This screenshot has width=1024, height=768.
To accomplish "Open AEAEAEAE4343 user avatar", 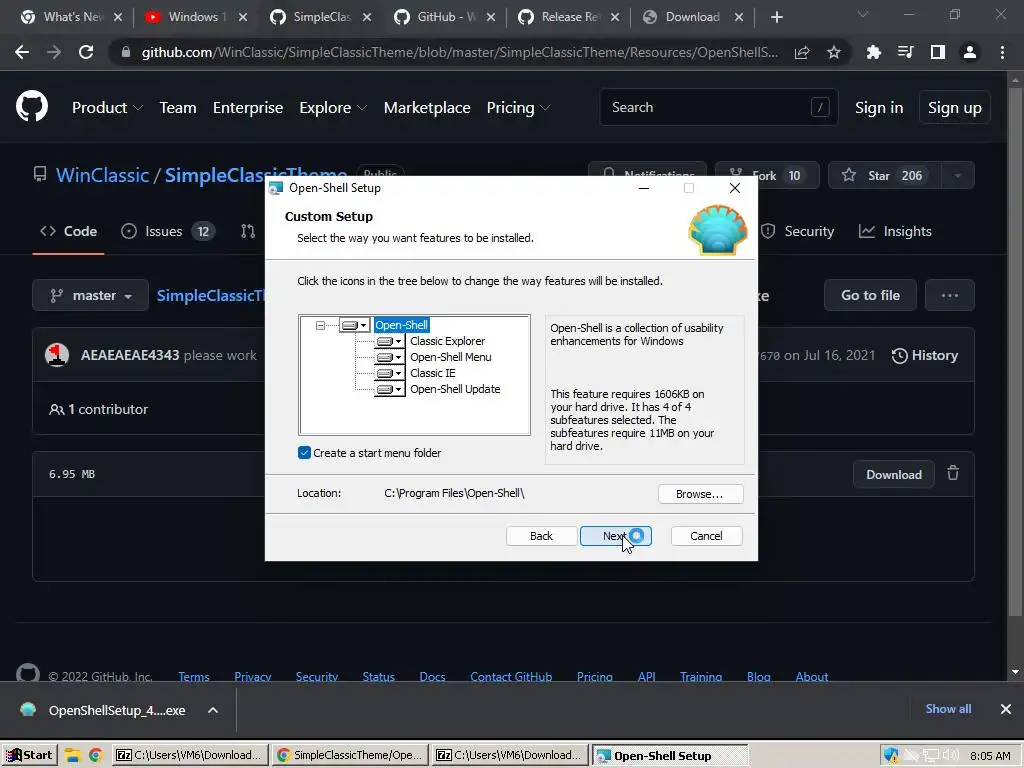I will (x=57, y=355).
